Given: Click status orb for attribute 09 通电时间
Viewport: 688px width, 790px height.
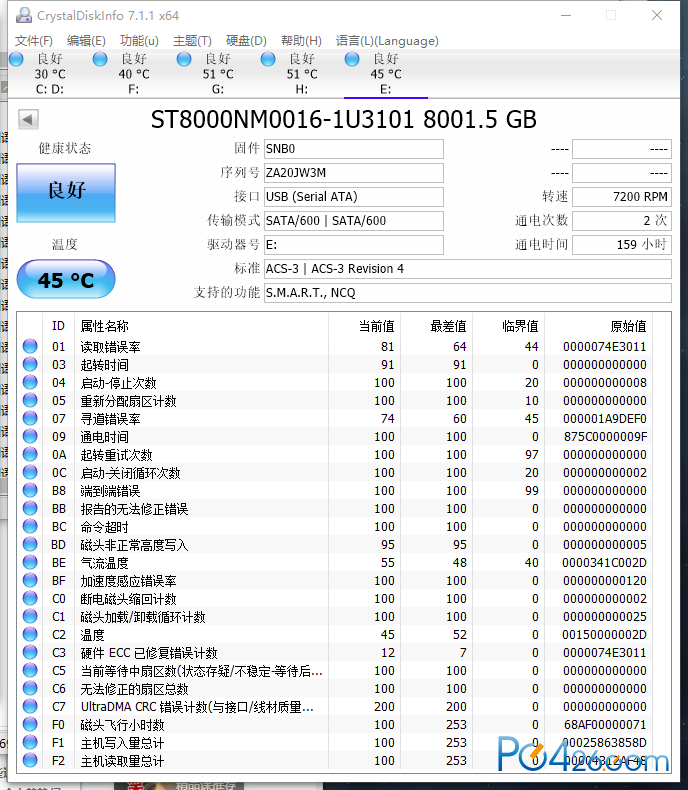Looking at the screenshot, I should click(x=30, y=436).
